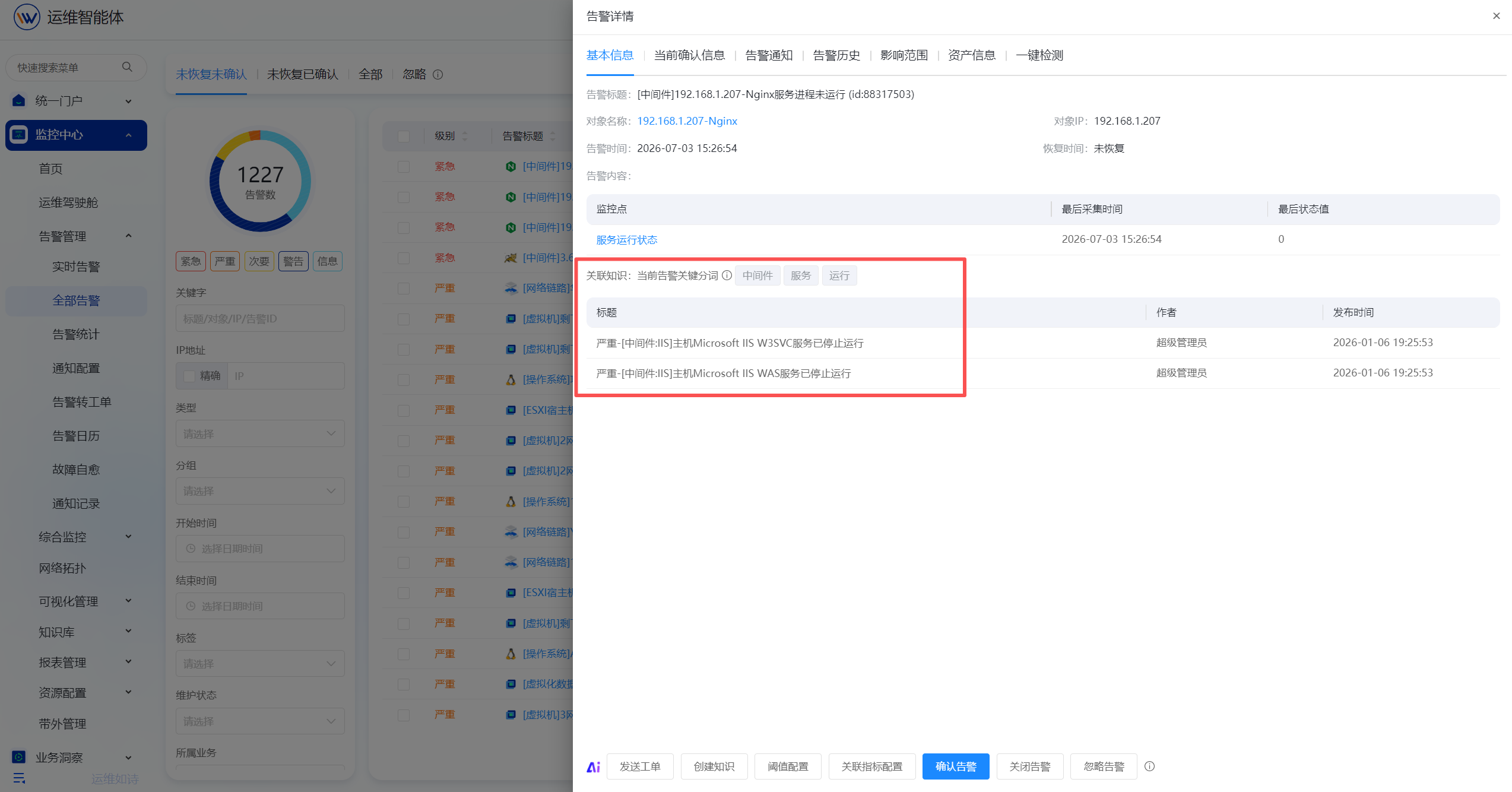Screen dimensions: 1512x792
Task: Expand the 综合监控 submenu chevron
Action: (x=128, y=537)
